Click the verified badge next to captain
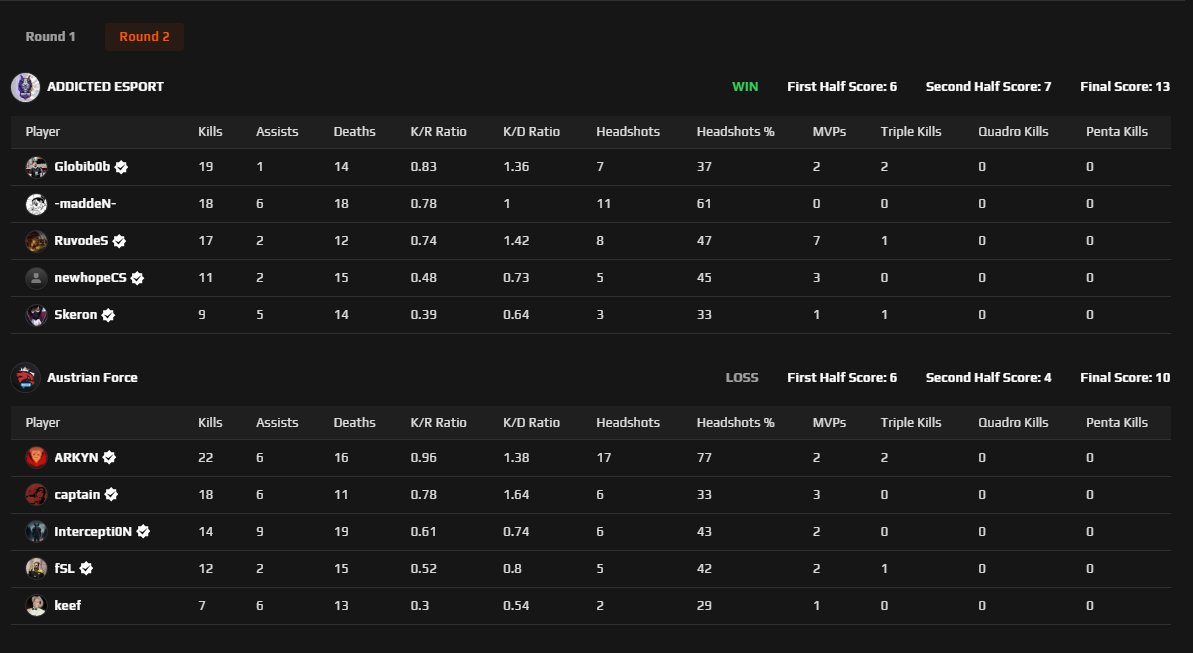Image resolution: width=1193 pixels, height=653 pixels. pos(111,495)
